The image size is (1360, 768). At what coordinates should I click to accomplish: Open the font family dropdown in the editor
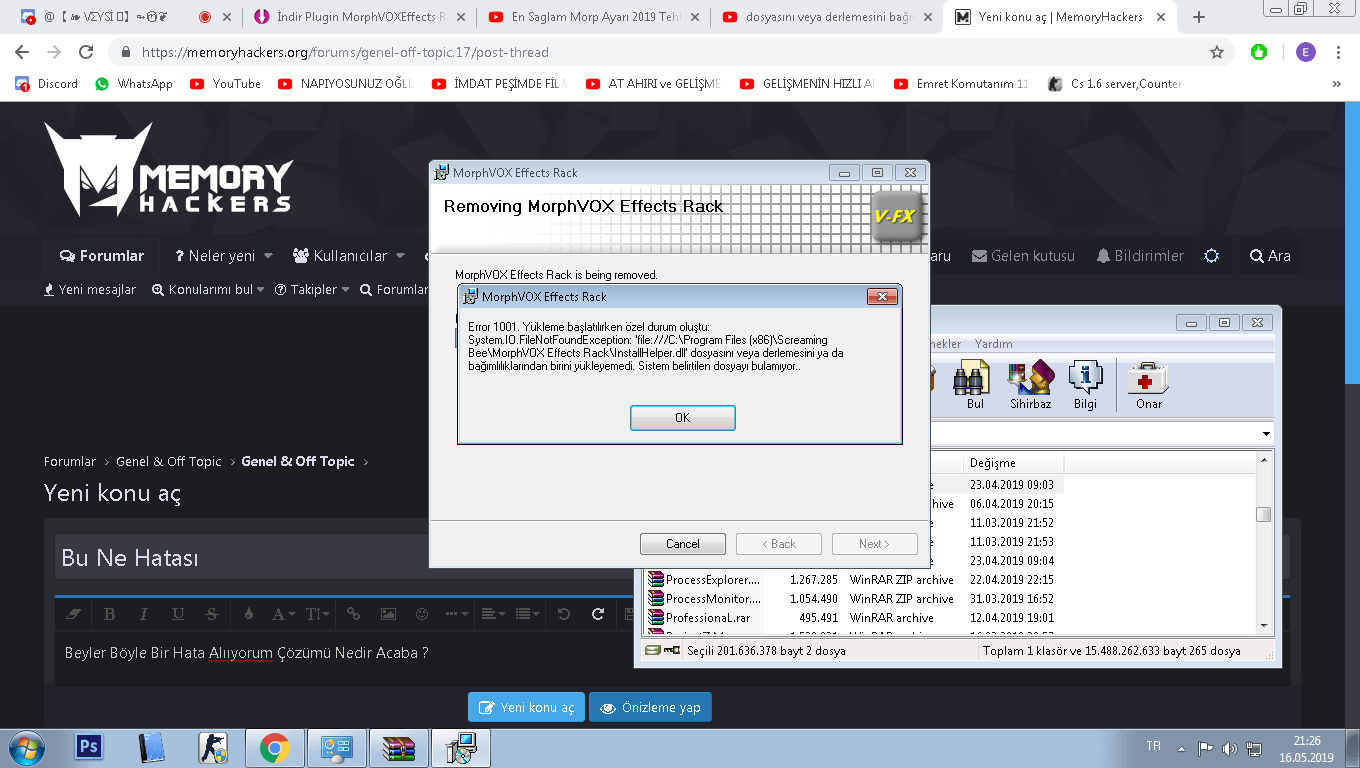[284, 614]
